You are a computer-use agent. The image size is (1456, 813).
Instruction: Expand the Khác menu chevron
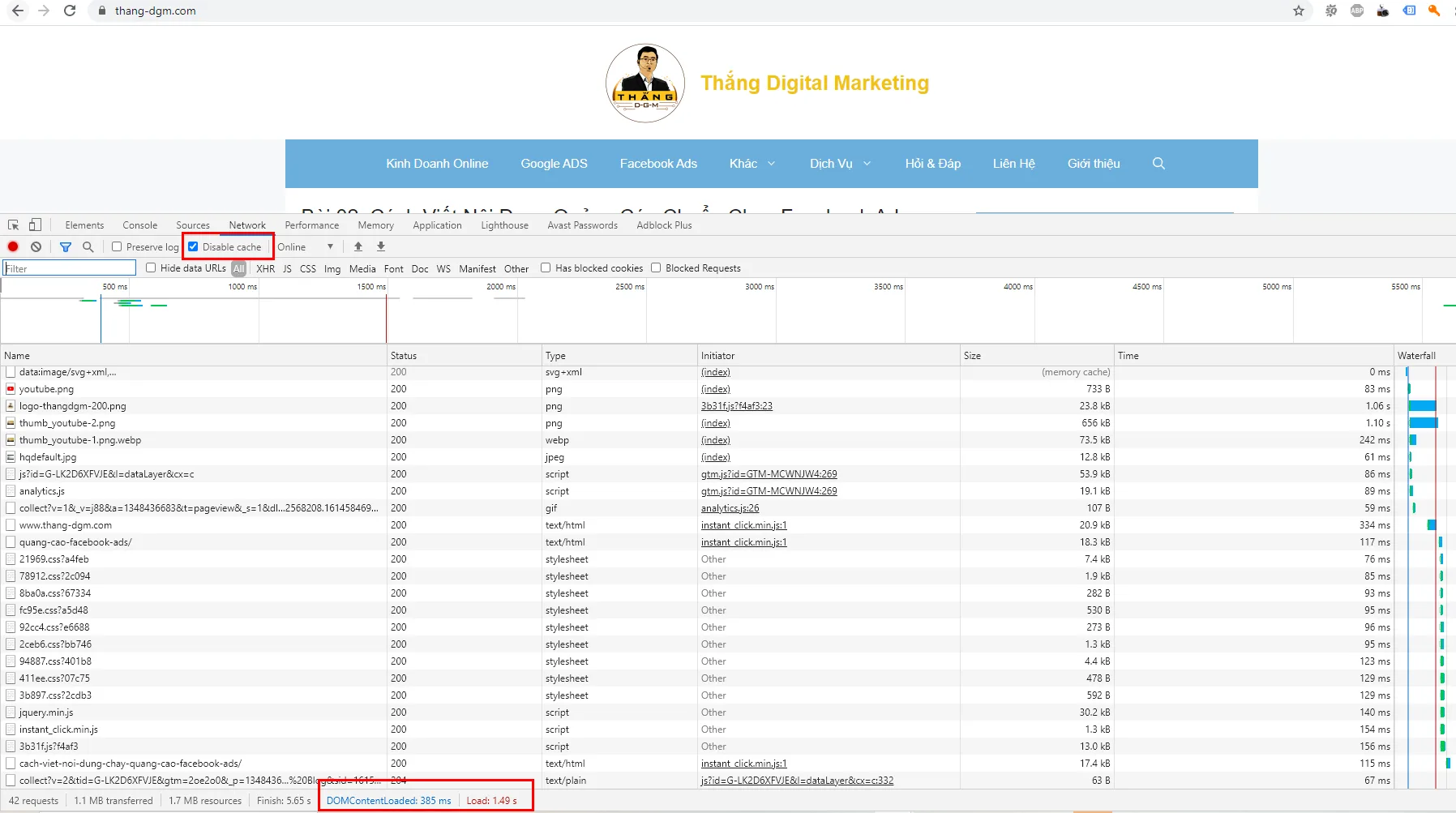(771, 164)
